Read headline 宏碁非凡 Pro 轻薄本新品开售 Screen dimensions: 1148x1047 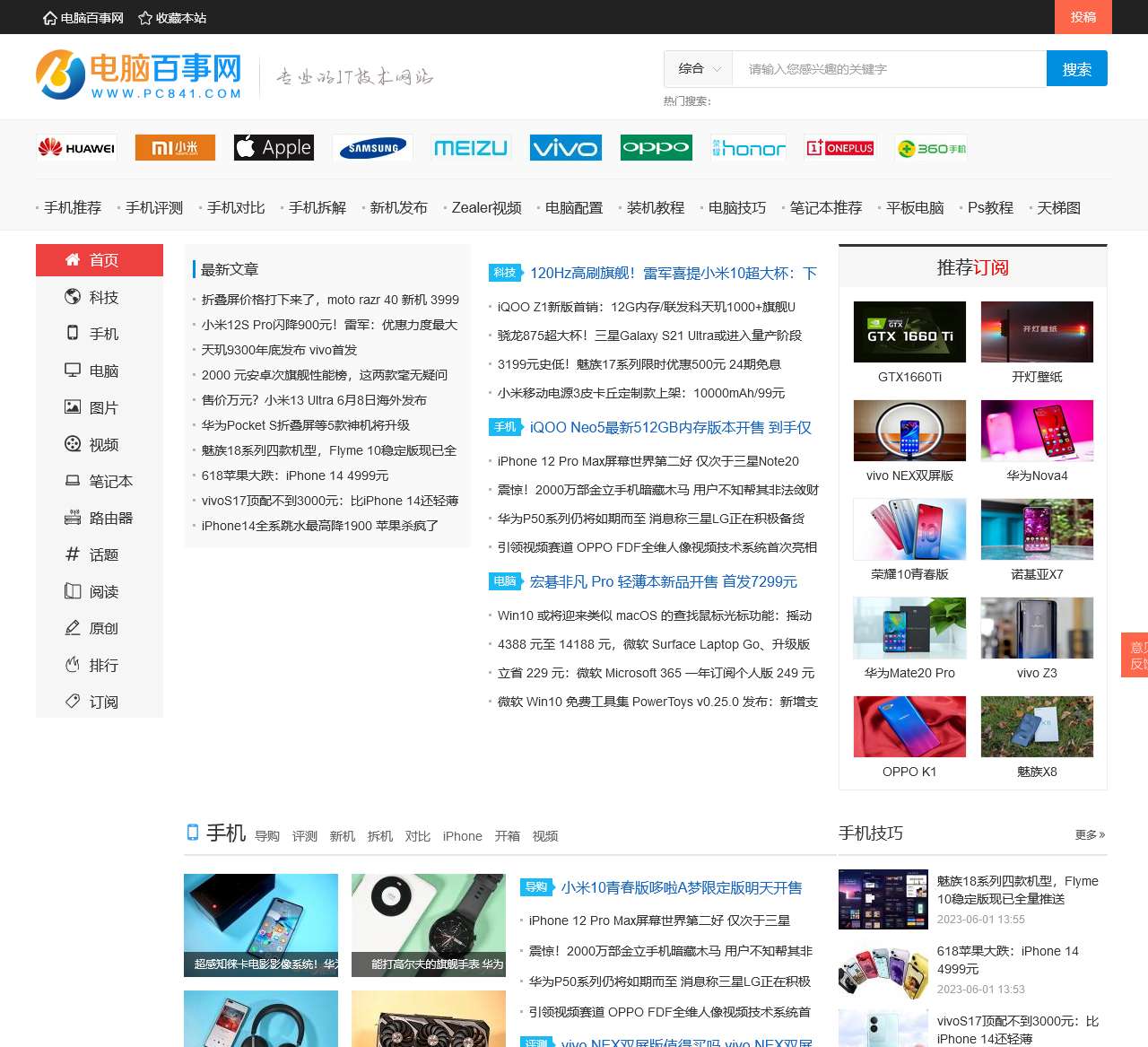[664, 581]
